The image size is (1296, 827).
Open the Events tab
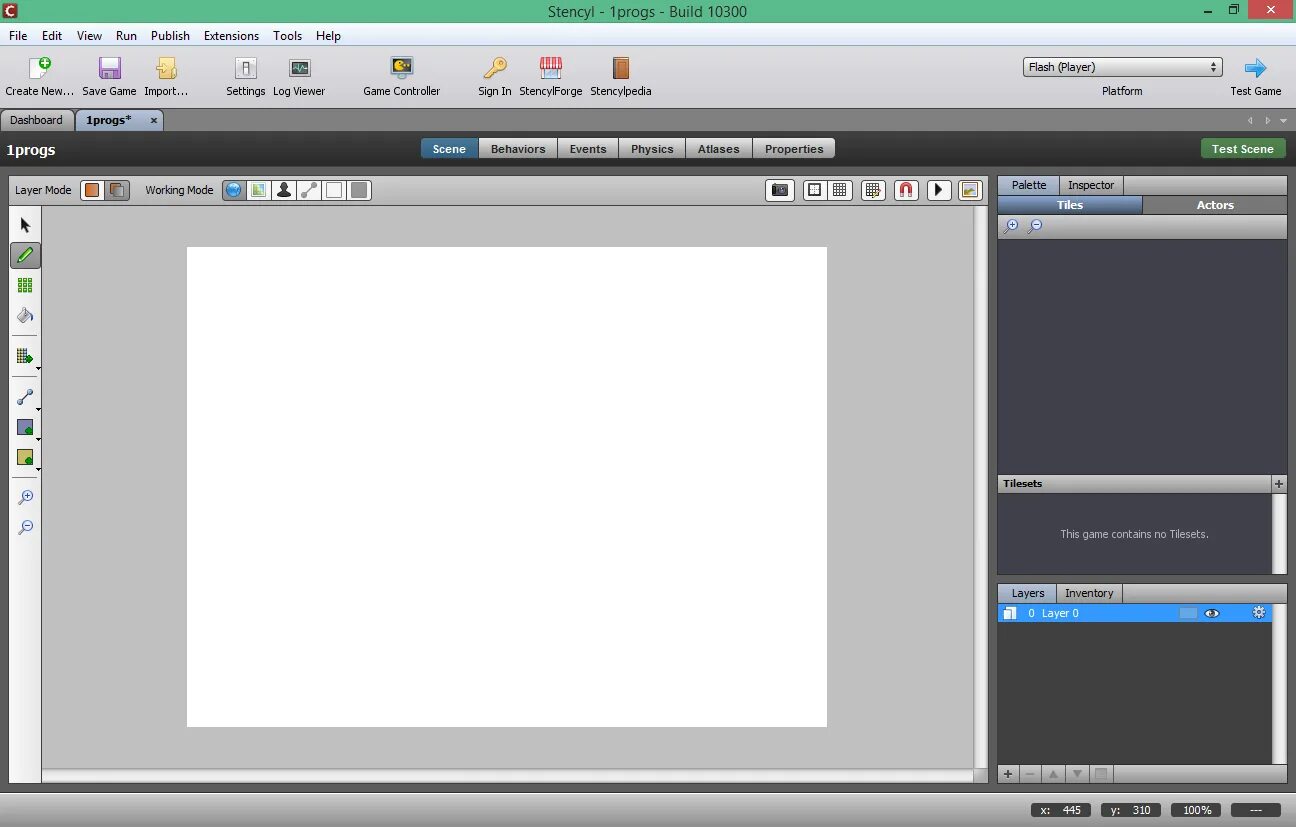(x=588, y=149)
